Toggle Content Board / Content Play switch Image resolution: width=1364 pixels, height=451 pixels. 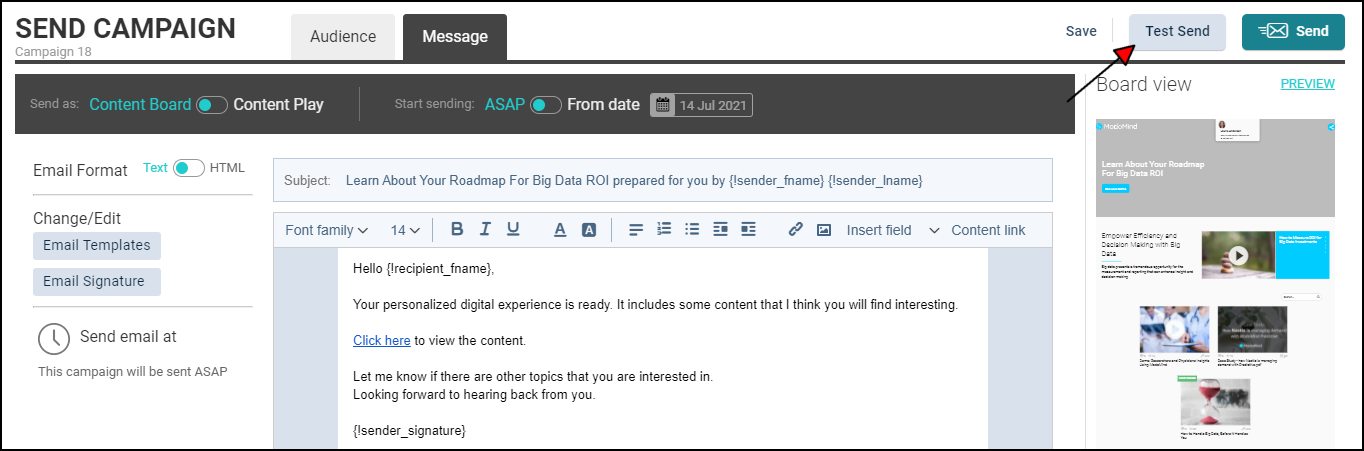click(212, 105)
